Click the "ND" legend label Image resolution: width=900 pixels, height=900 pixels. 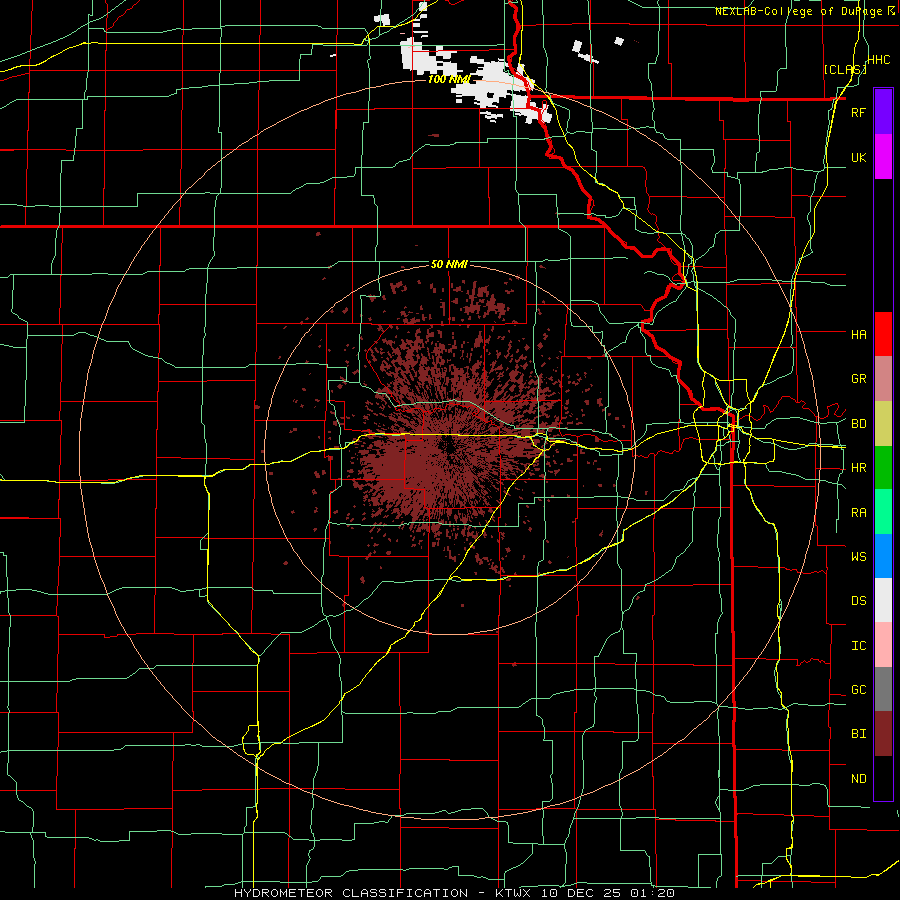858,779
